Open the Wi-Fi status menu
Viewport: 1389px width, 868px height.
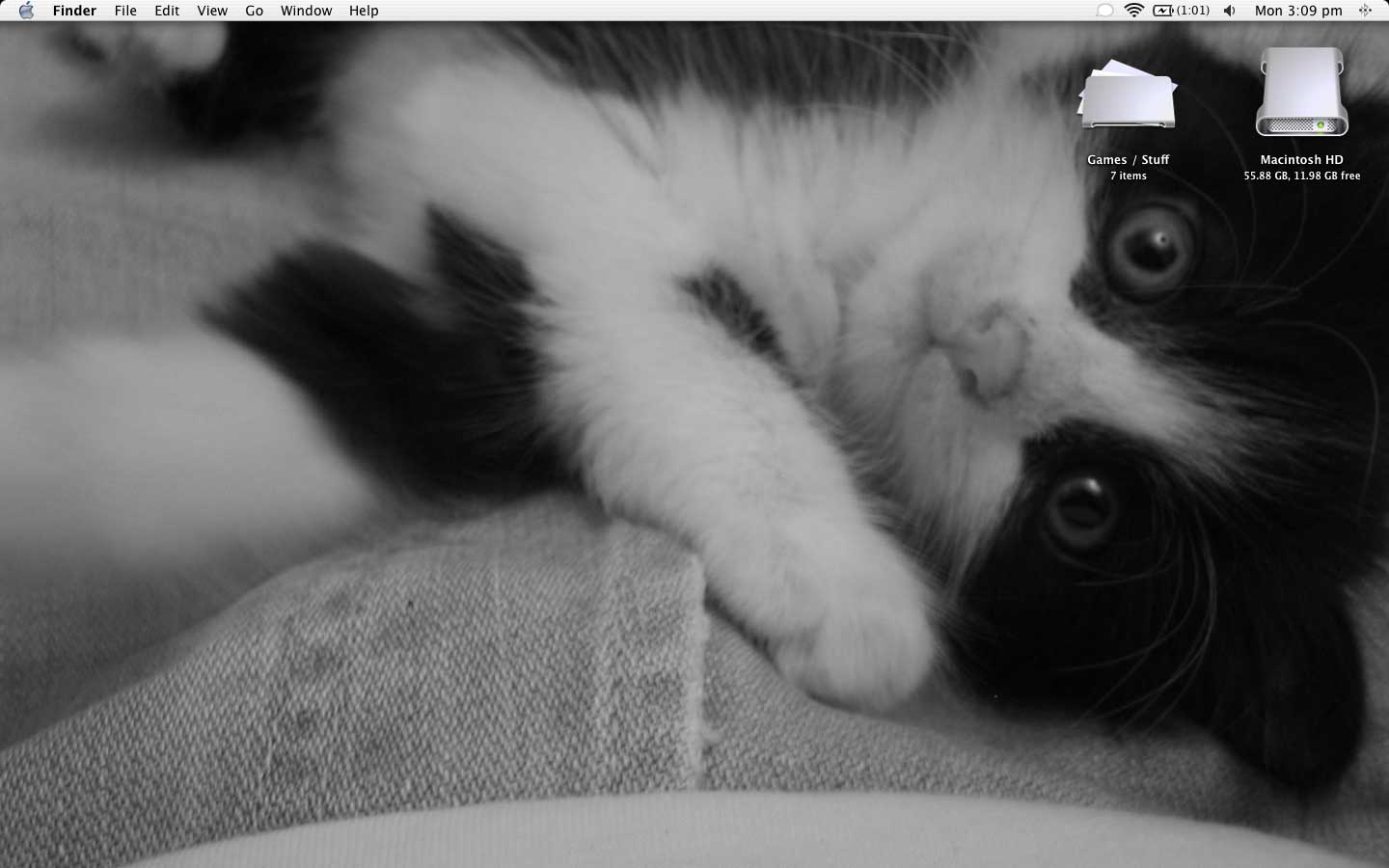pos(1134,11)
